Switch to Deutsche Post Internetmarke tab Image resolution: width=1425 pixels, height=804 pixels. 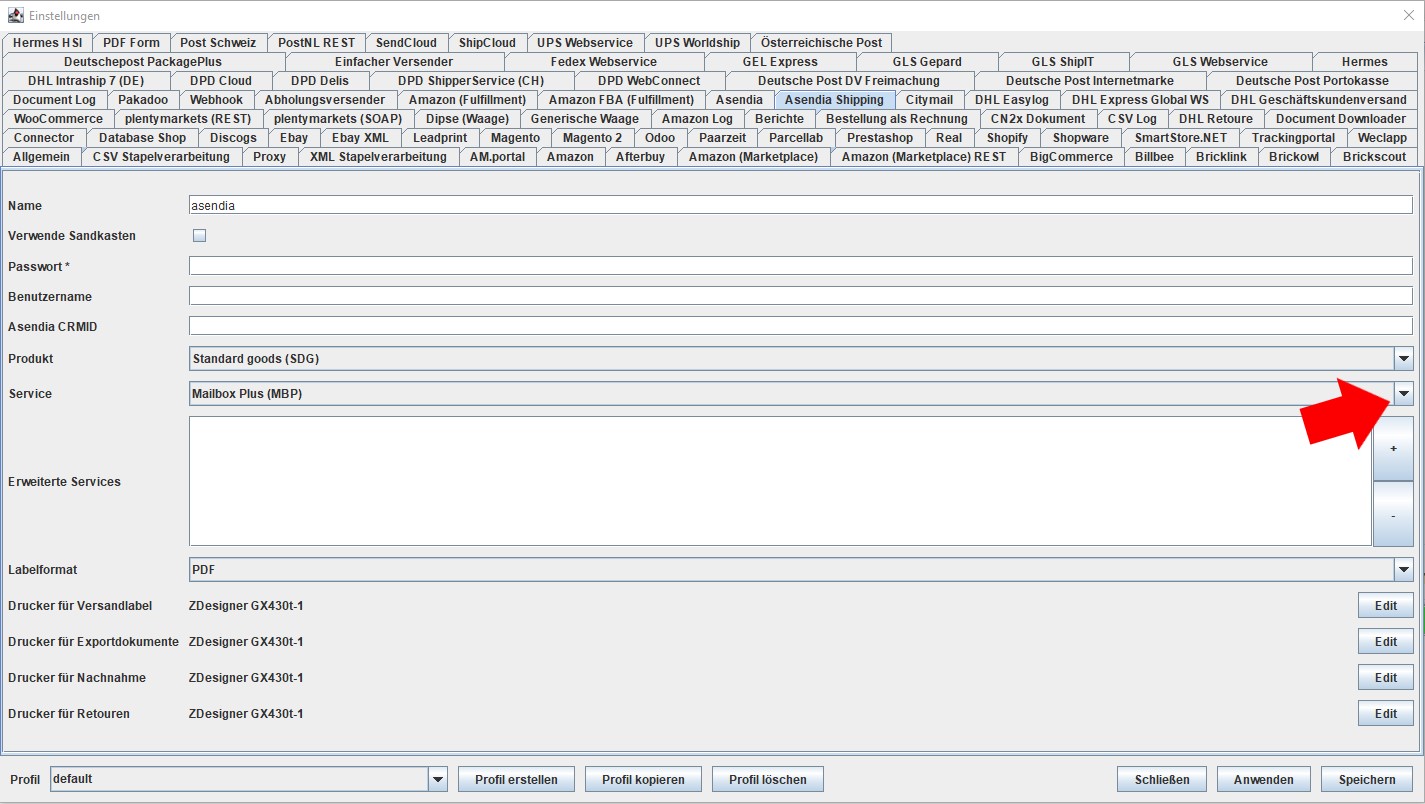pyautogui.click(x=1090, y=81)
